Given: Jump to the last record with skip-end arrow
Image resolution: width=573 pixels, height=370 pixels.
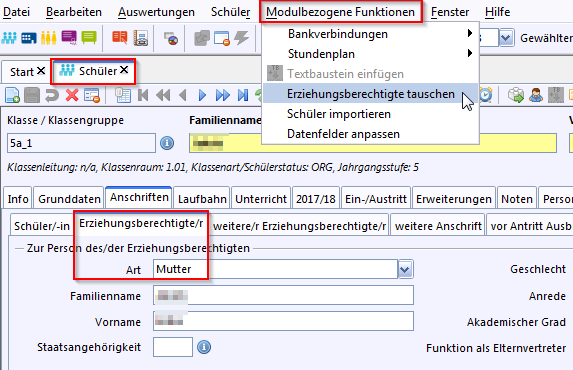Looking at the screenshot, I should click(243, 95).
